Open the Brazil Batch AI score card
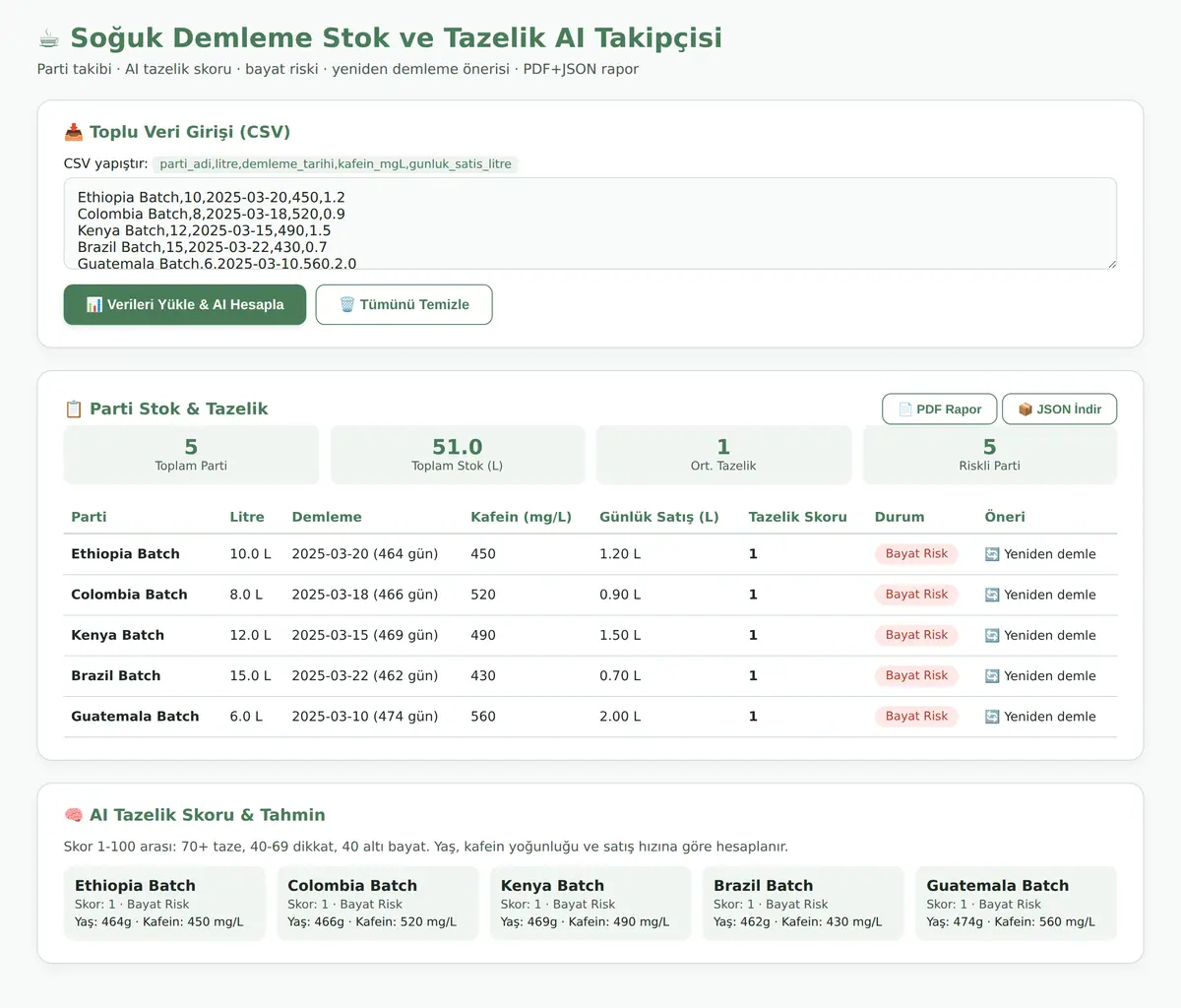Screen dimensions: 1181x1008 point(803,904)
